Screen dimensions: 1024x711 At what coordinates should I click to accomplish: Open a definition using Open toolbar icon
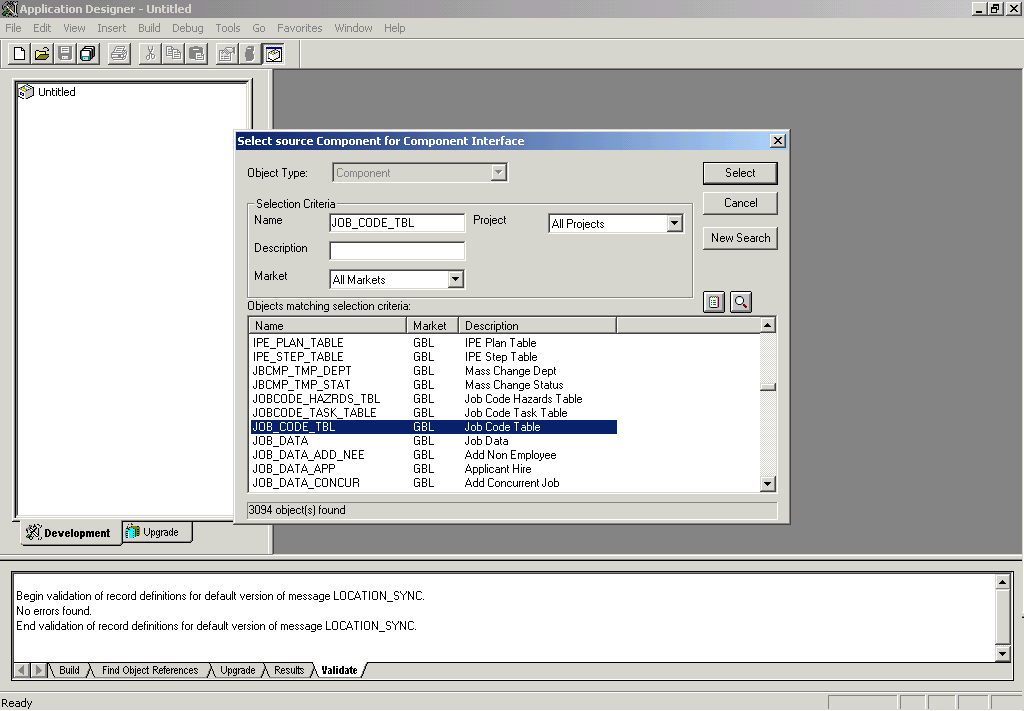(x=40, y=53)
